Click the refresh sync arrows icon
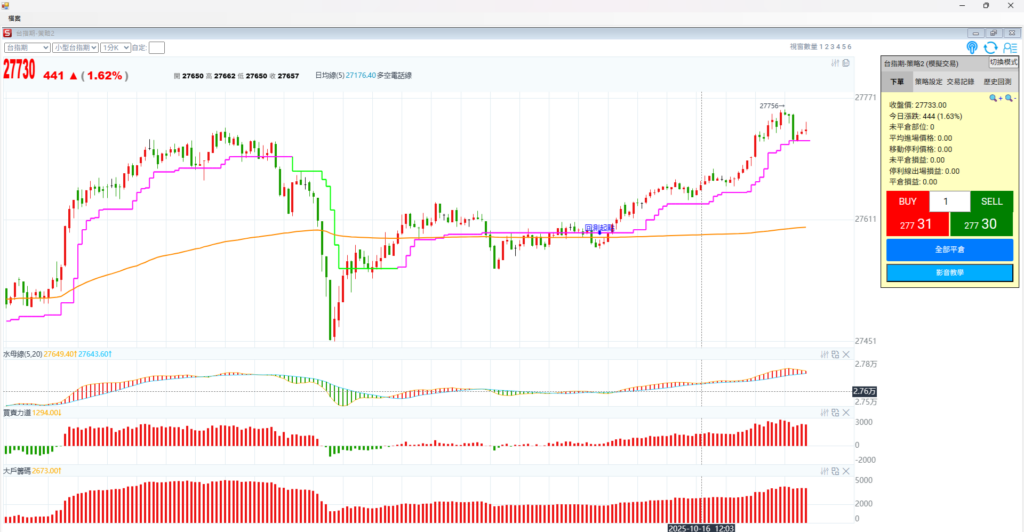Image resolution: width=1024 pixels, height=532 pixels. pyautogui.click(x=990, y=47)
